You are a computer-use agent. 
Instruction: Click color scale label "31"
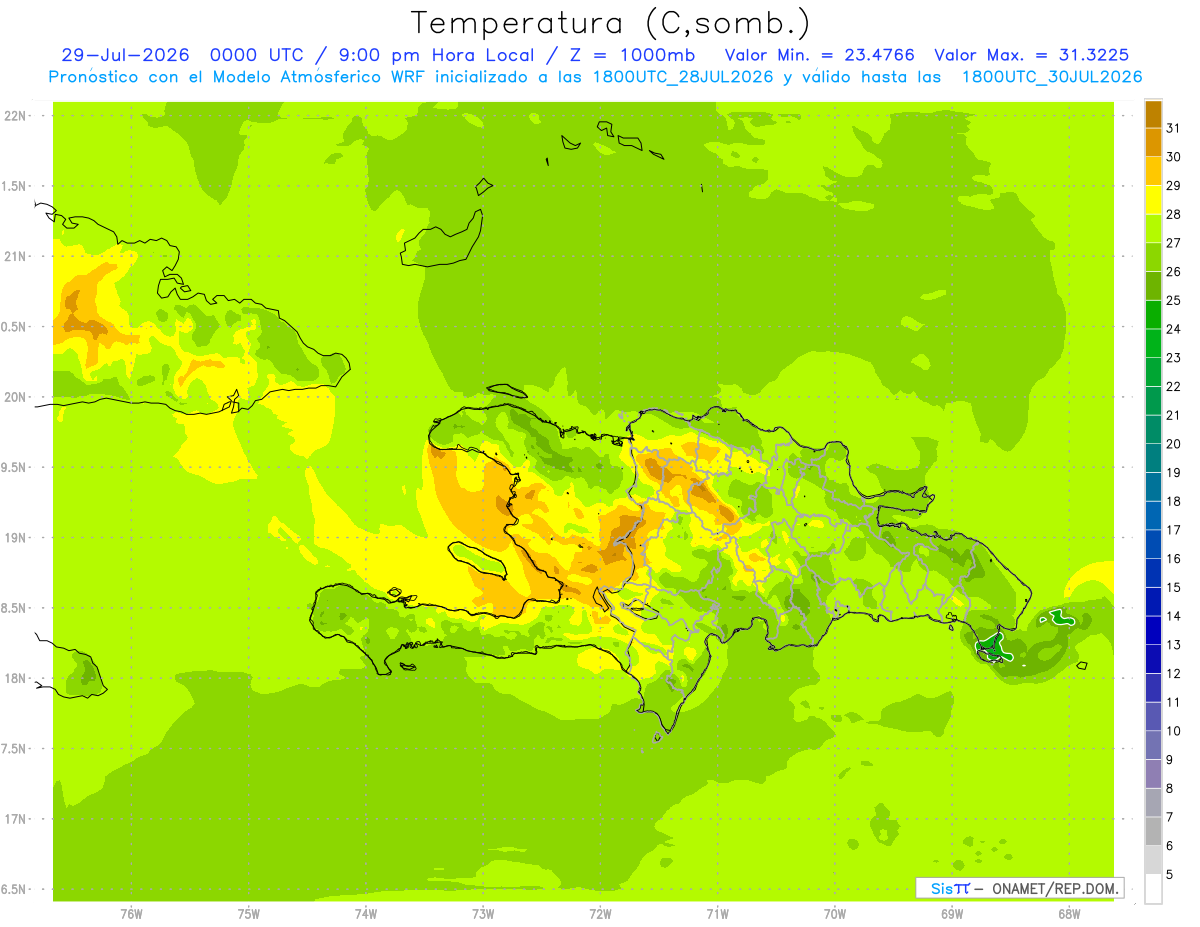click(1174, 128)
